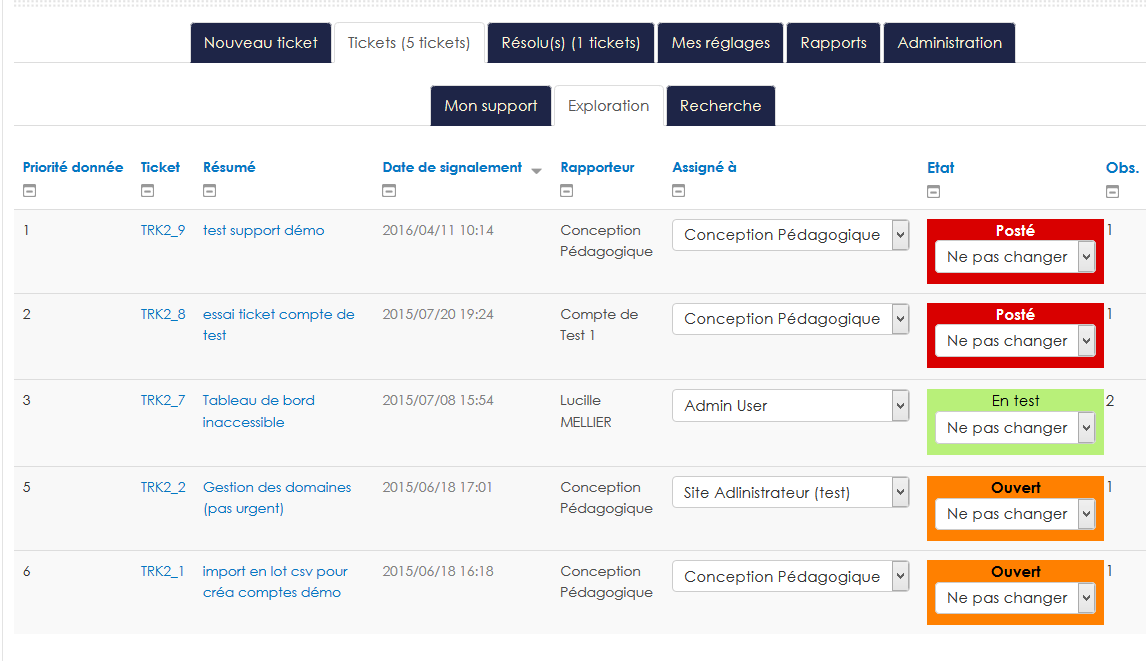
Task: Collapse the Obs. column icon
Action: [x=1112, y=191]
